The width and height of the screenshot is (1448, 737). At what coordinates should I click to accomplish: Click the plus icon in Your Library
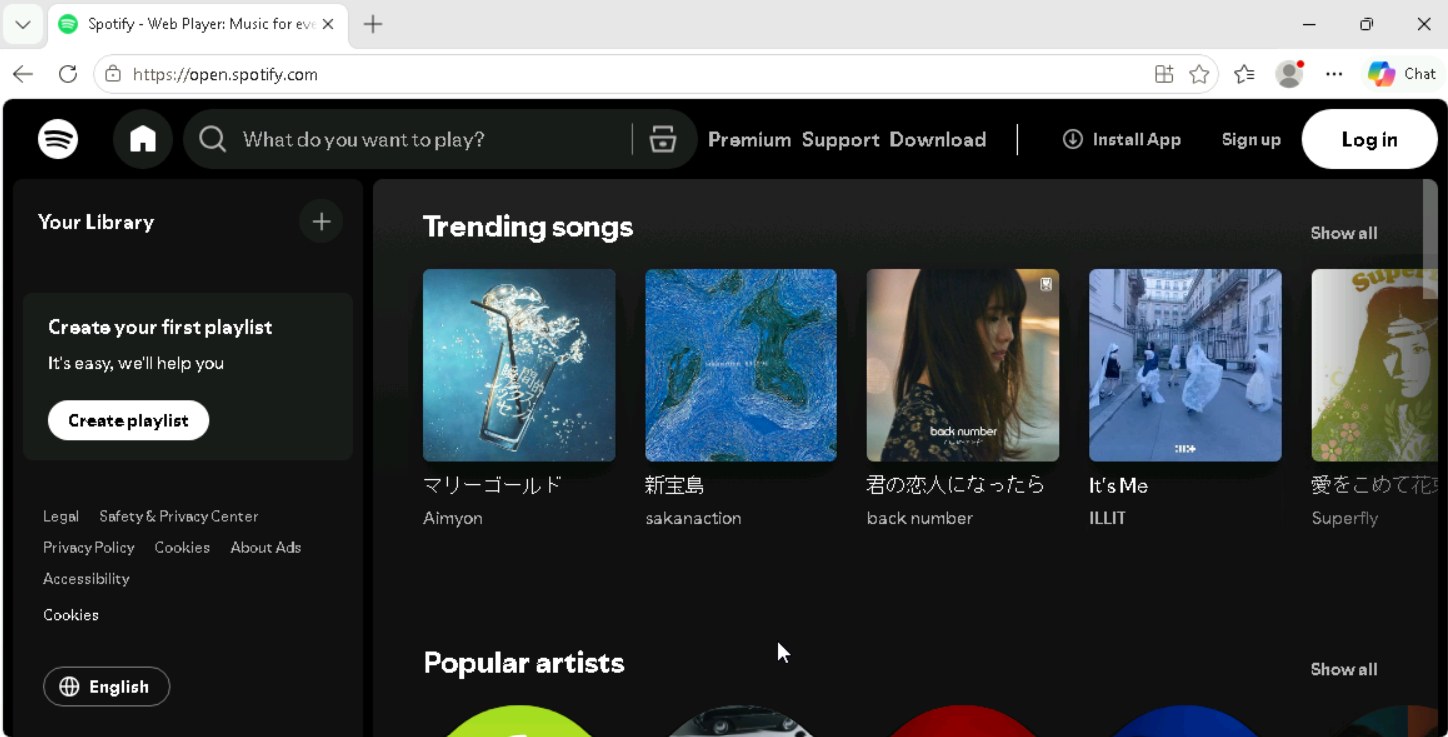pyautogui.click(x=321, y=221)
